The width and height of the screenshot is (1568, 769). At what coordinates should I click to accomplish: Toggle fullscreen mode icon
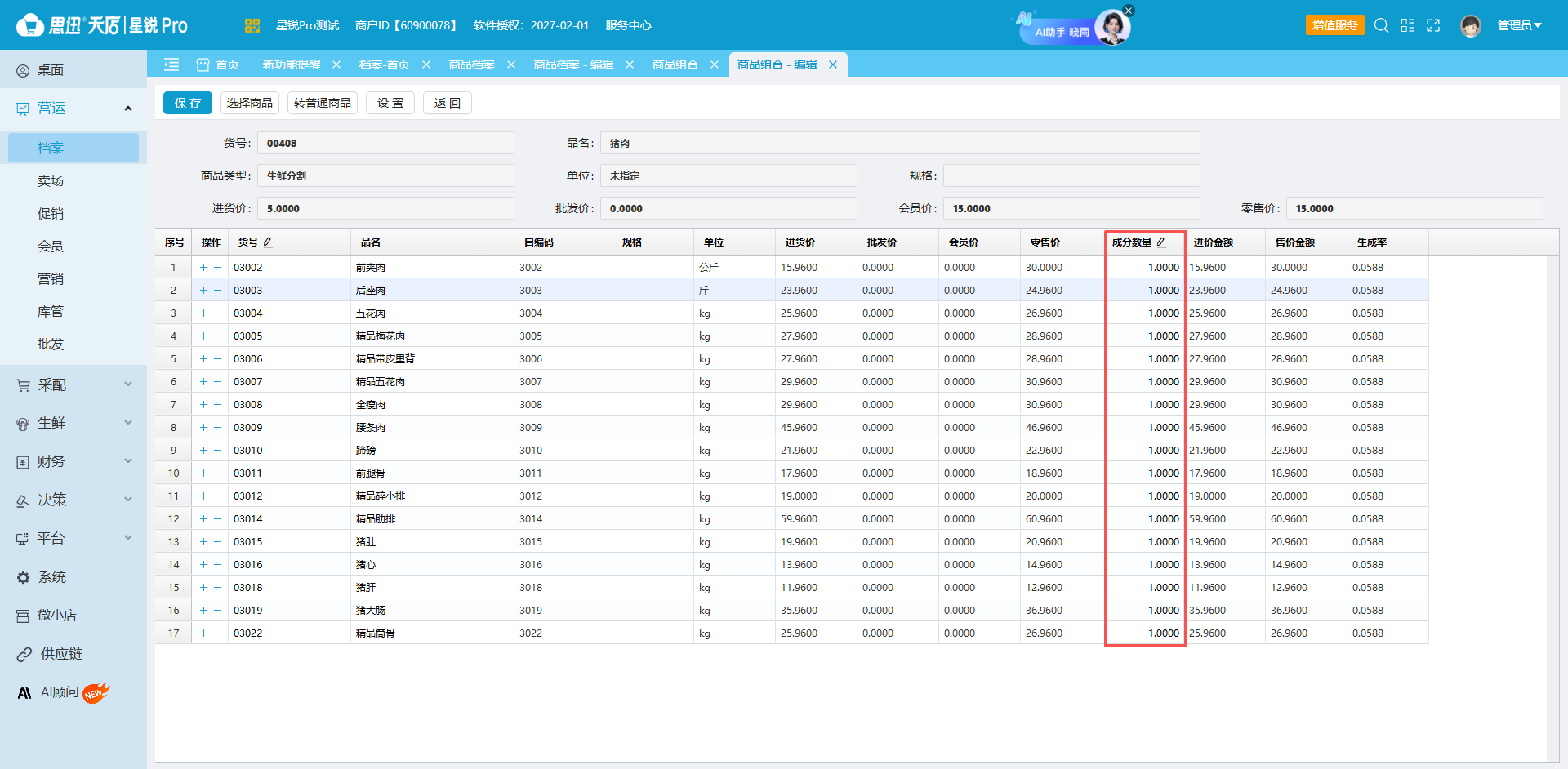pos(1433,25)
